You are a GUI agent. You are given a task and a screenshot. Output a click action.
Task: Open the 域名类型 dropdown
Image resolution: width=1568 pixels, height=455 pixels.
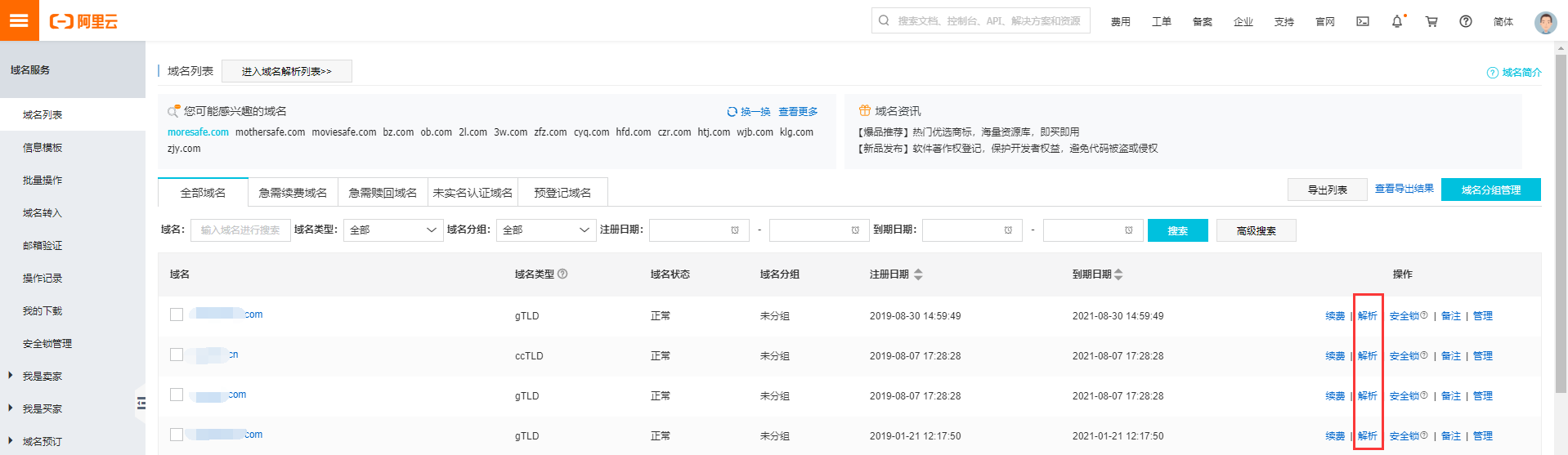point(393,230)
